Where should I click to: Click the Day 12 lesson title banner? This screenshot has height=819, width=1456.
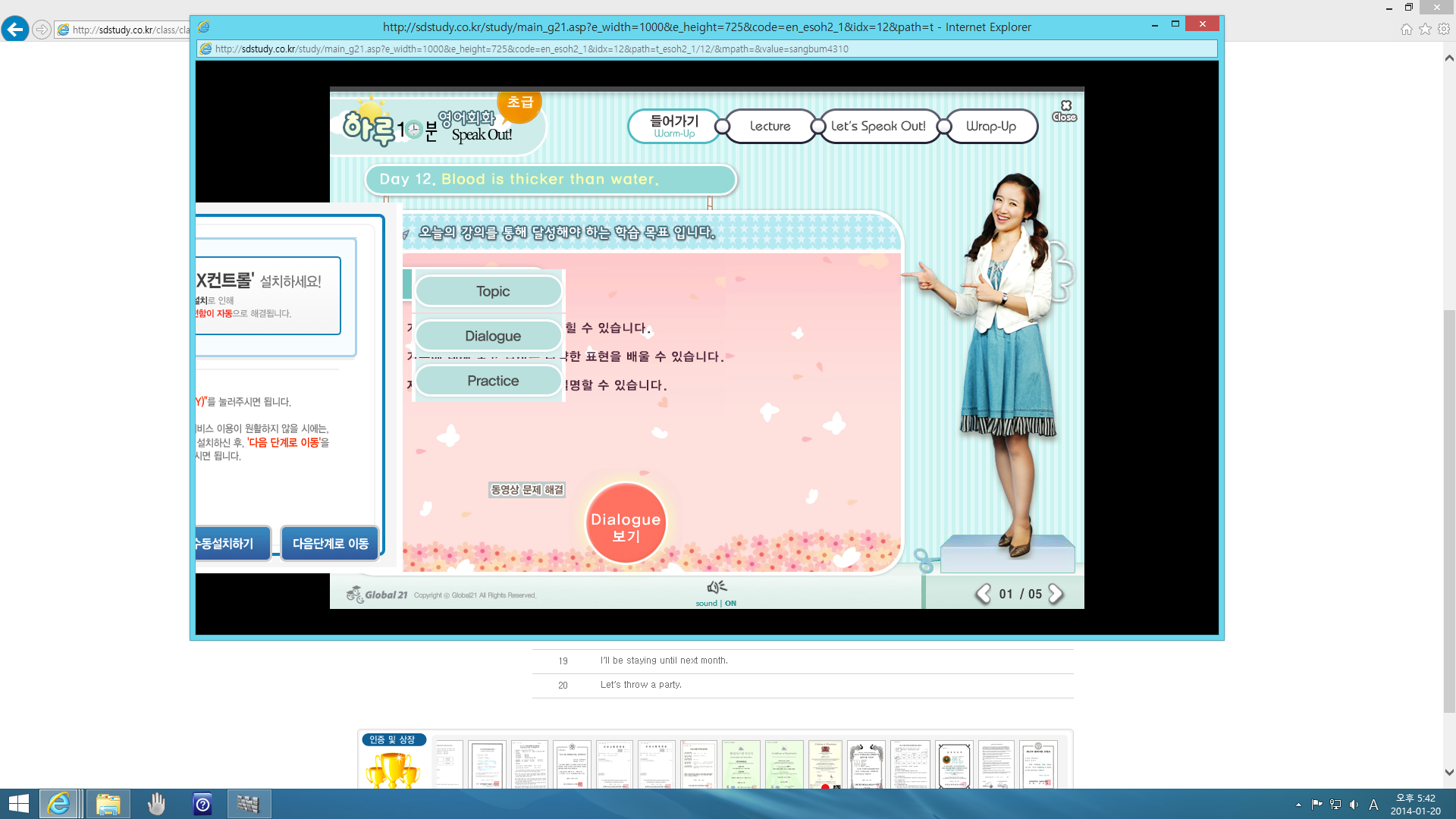point(551,180)
